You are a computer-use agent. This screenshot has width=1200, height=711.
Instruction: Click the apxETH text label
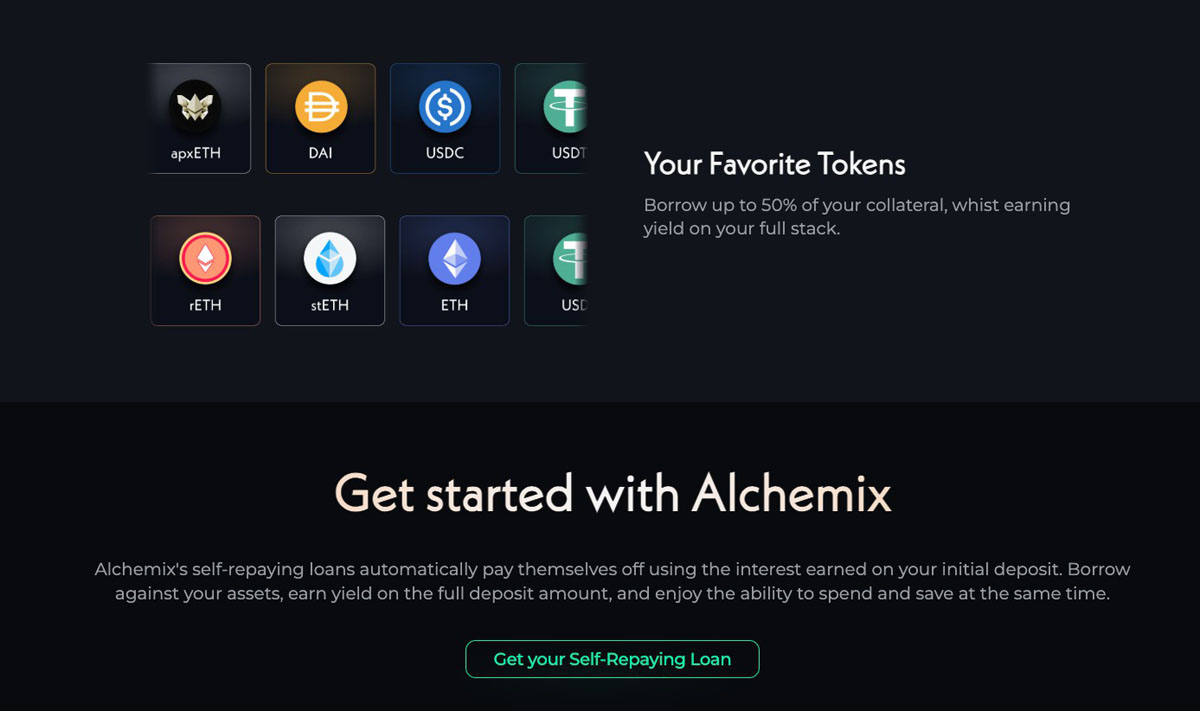point(196,154)
